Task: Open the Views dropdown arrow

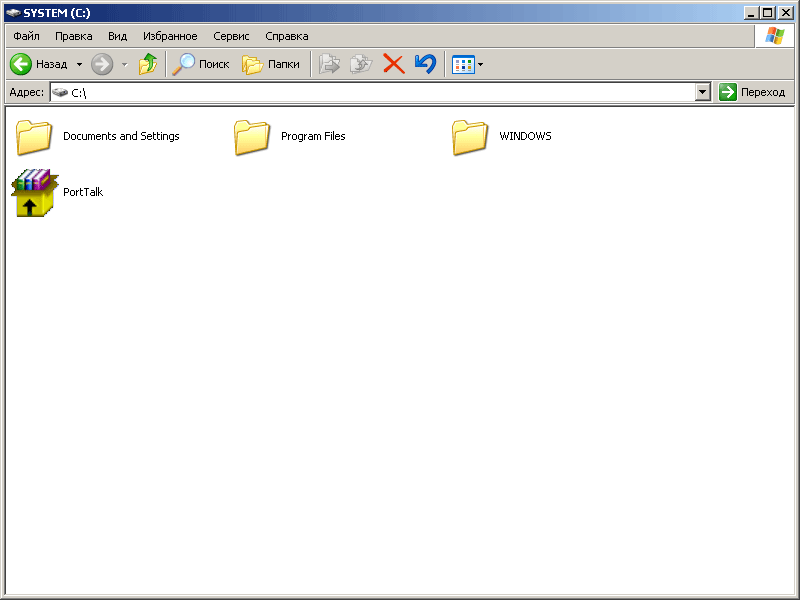Action: pos(480,65)
